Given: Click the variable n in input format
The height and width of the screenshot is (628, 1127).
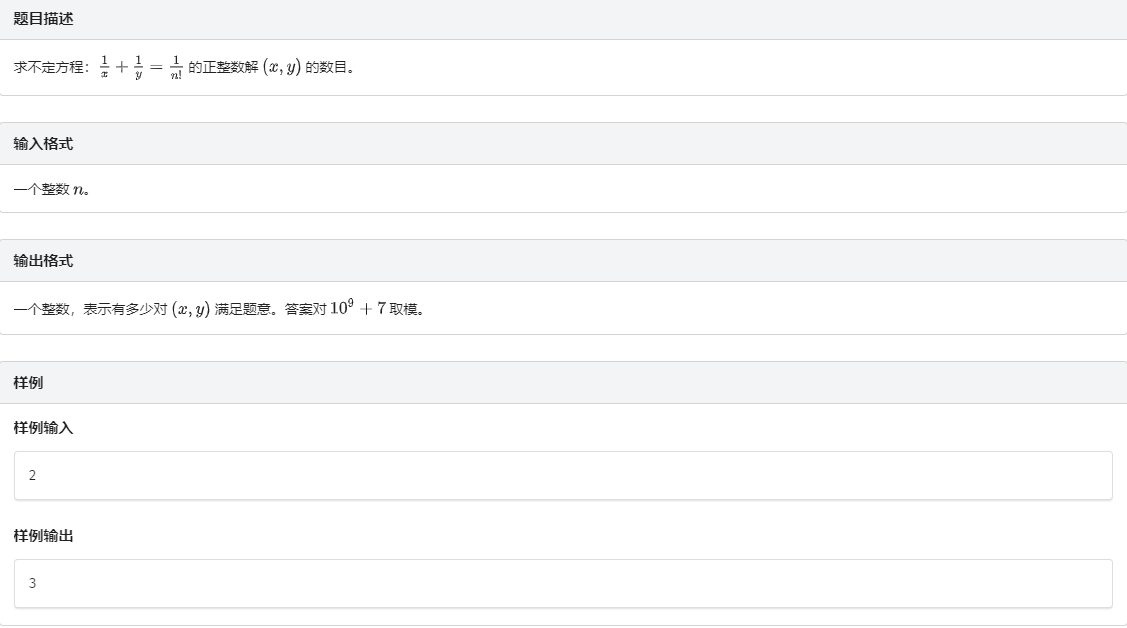Looking at the screenshot, I should [x=78, y=190].
